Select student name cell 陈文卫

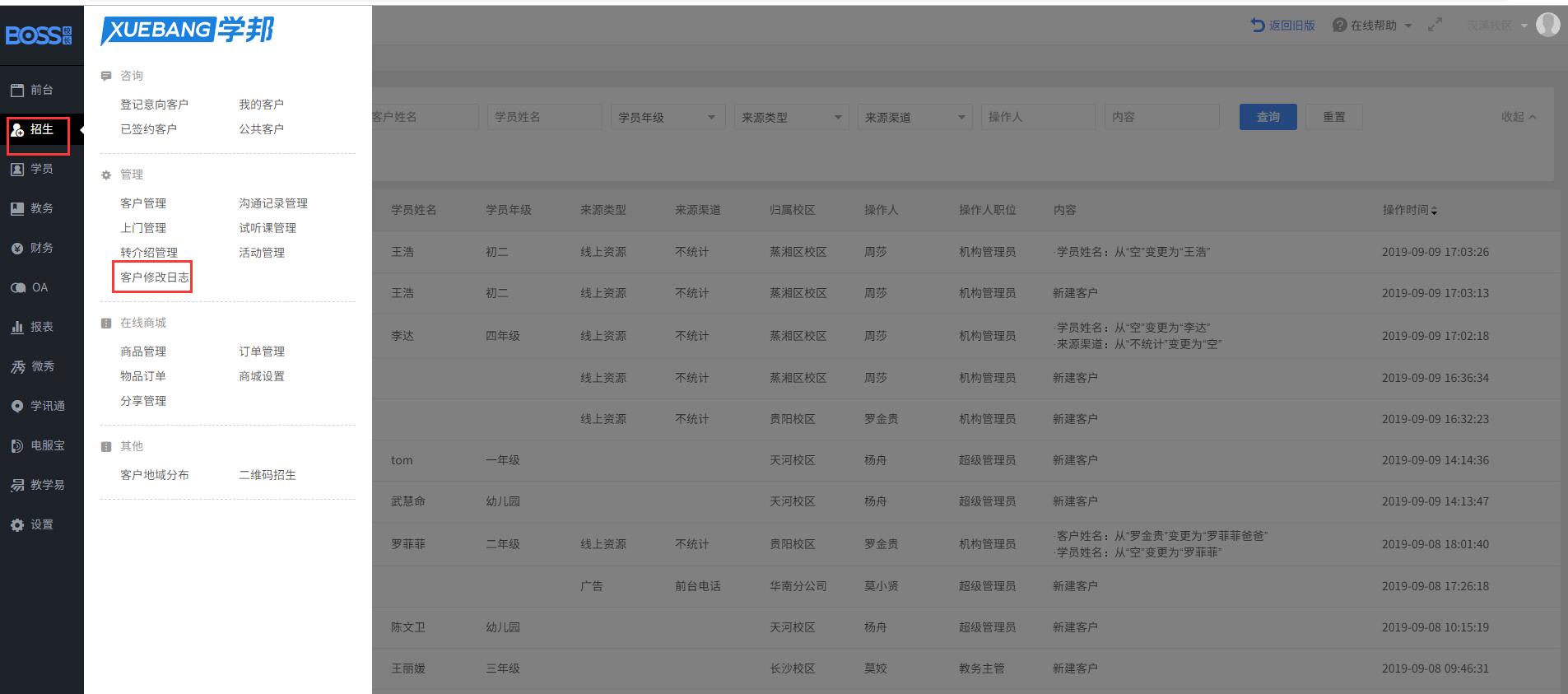408,627
